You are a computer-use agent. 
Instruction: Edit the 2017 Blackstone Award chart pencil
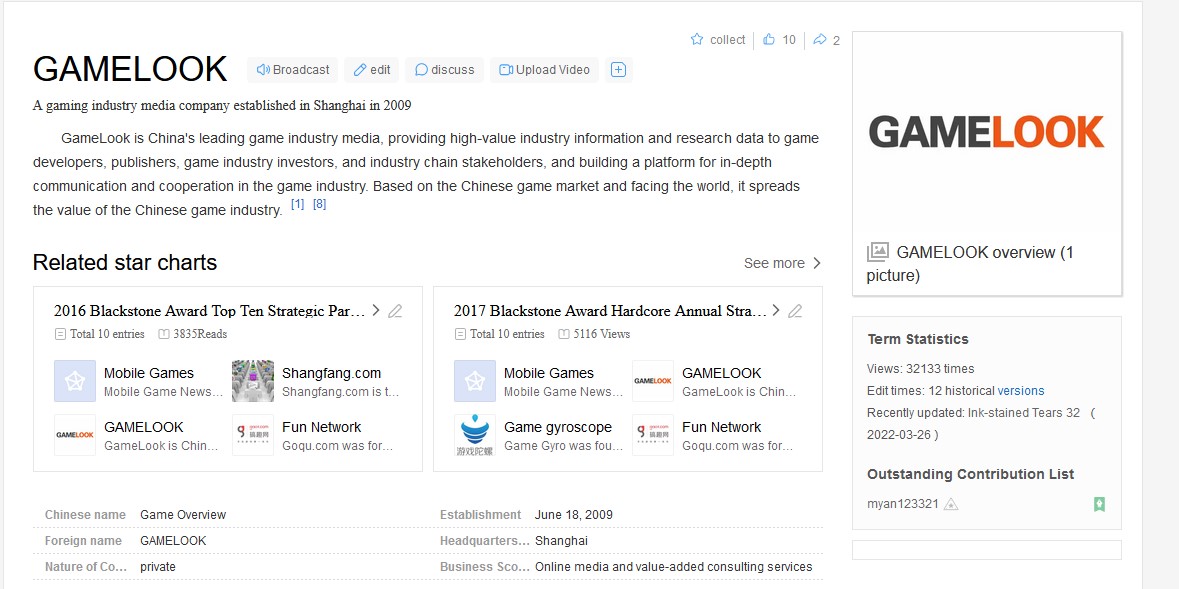point(796,311)
